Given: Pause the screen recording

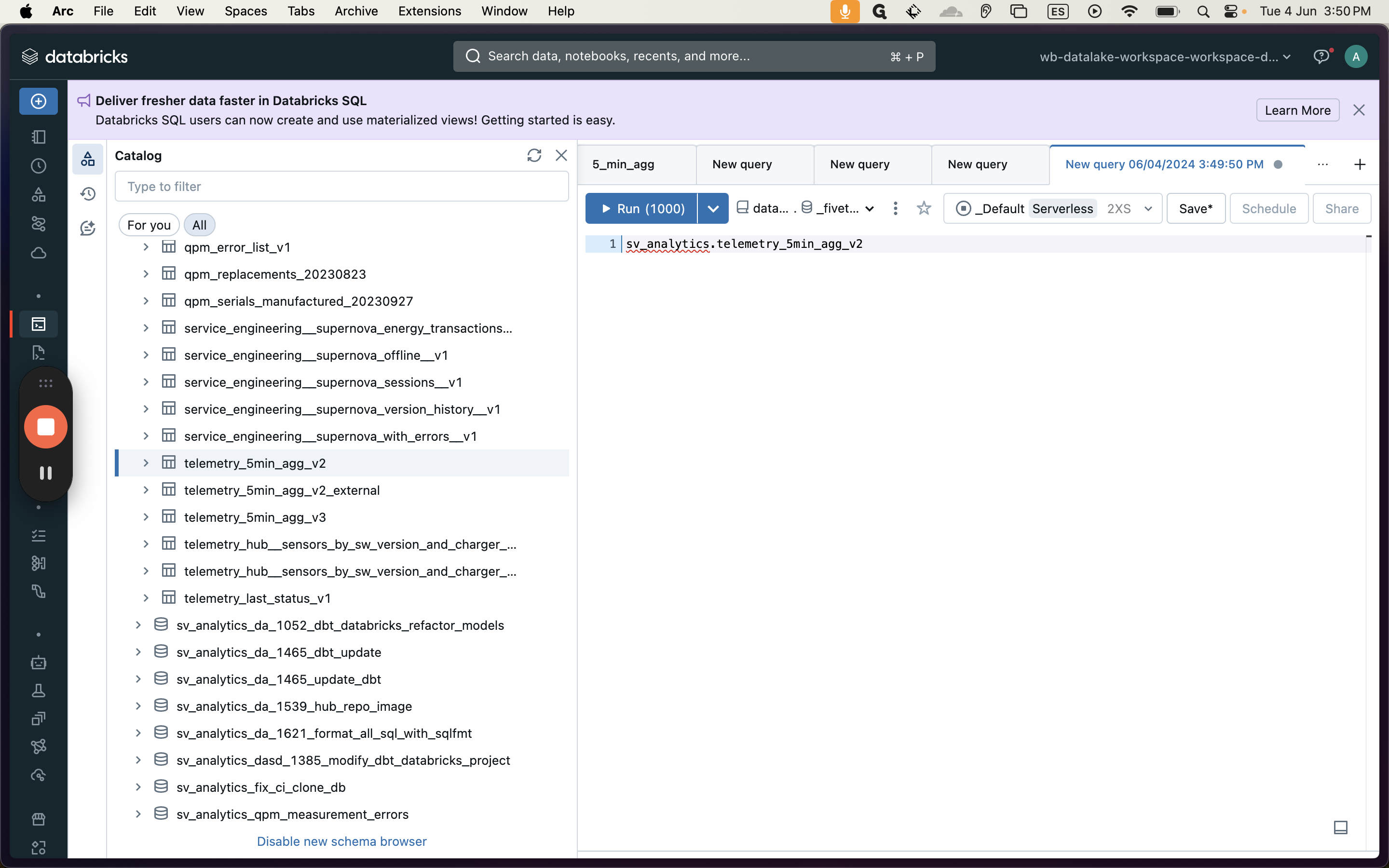Looking at the screenshot, I should 46,473.
